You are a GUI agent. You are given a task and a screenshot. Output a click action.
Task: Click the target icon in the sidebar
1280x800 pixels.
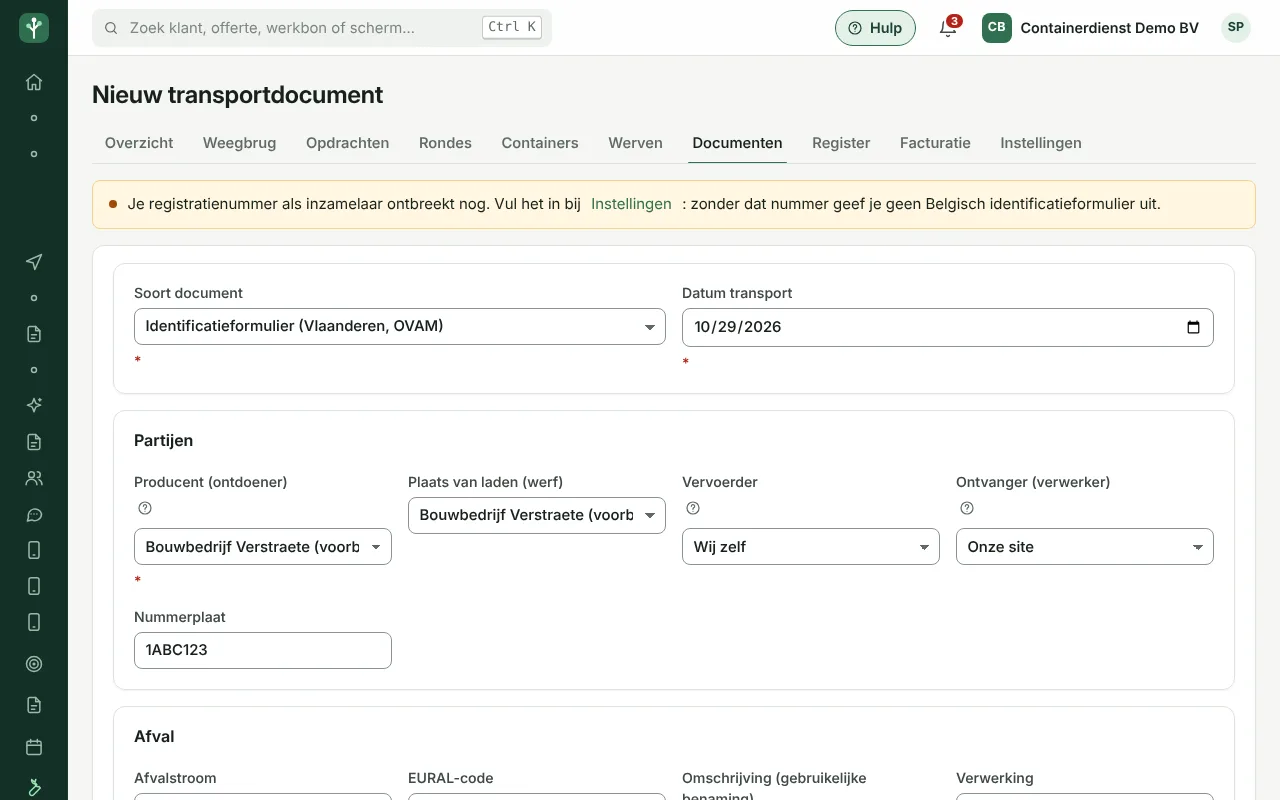pyautogui.click(x=34, y=663)
